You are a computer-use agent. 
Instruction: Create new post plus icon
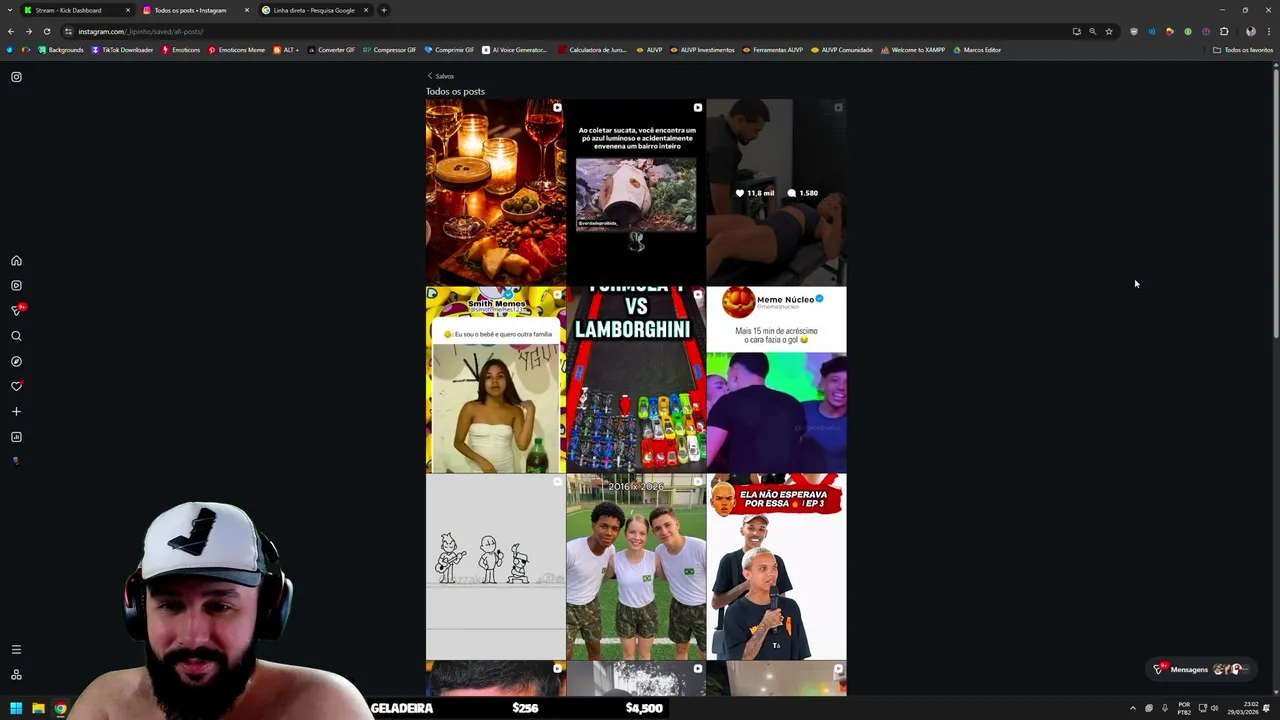click(16, 411)
